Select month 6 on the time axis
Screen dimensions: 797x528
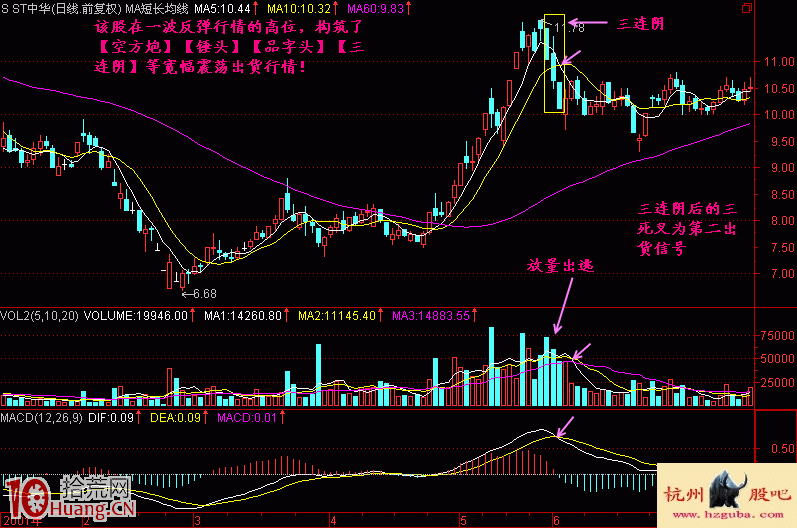tap(556, 521)
